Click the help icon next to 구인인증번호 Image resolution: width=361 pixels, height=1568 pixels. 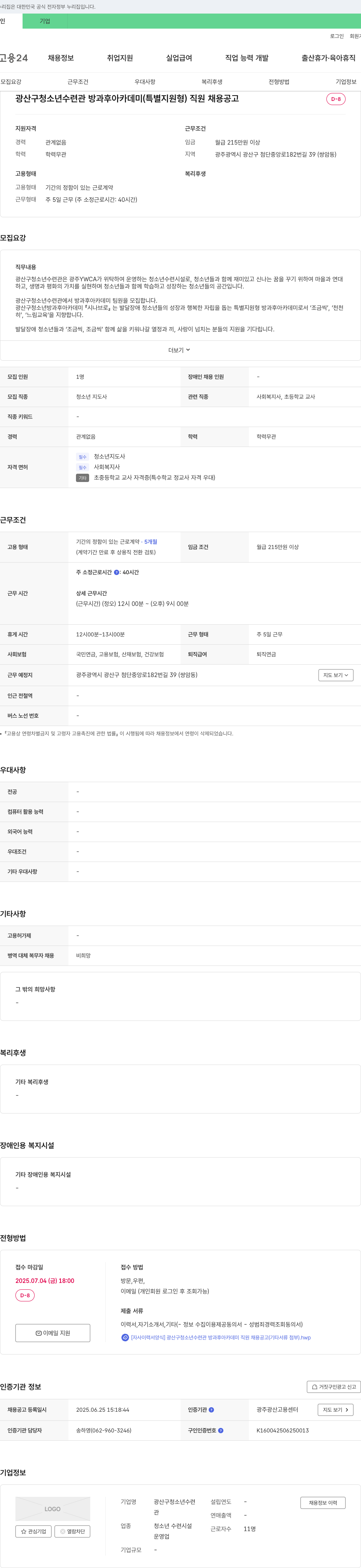(x=221, y=1431)
